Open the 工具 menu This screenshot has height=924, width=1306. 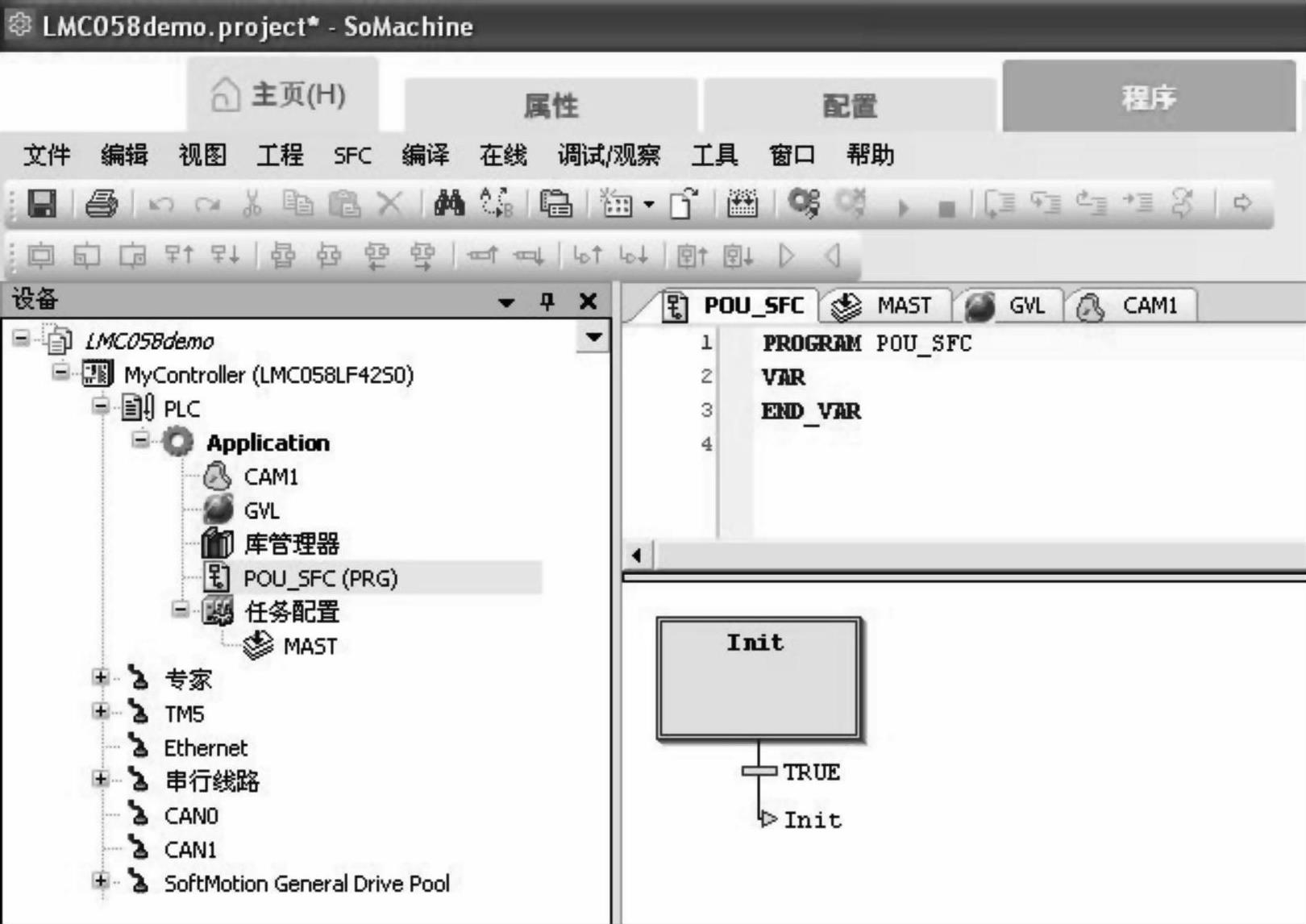pyautogui.click(x=714, y=155)
